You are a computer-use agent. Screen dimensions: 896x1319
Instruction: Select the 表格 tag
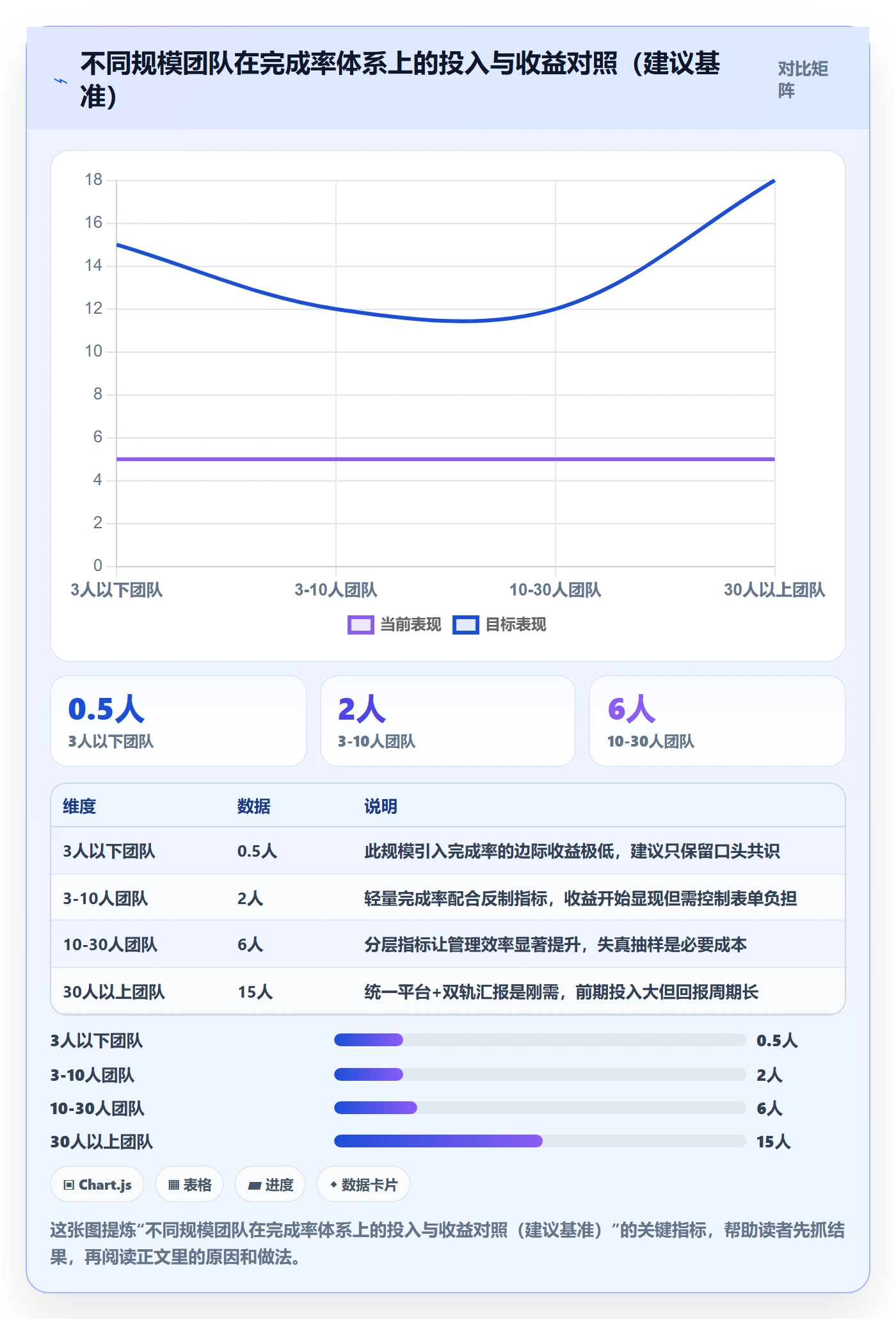click(189, 1185)
